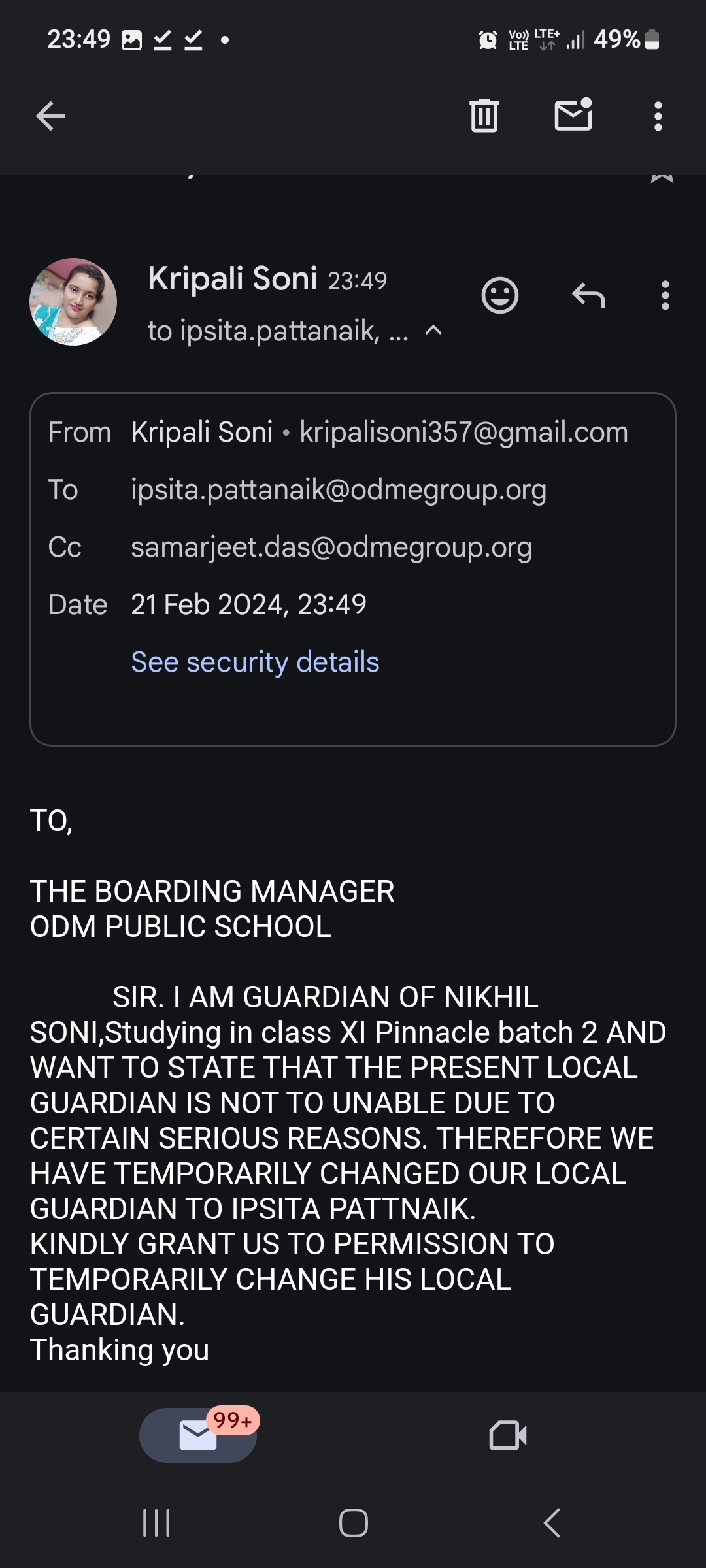Delete this email with trash icon
This screenshot has width=706, height=1568.
click(484, 116)
